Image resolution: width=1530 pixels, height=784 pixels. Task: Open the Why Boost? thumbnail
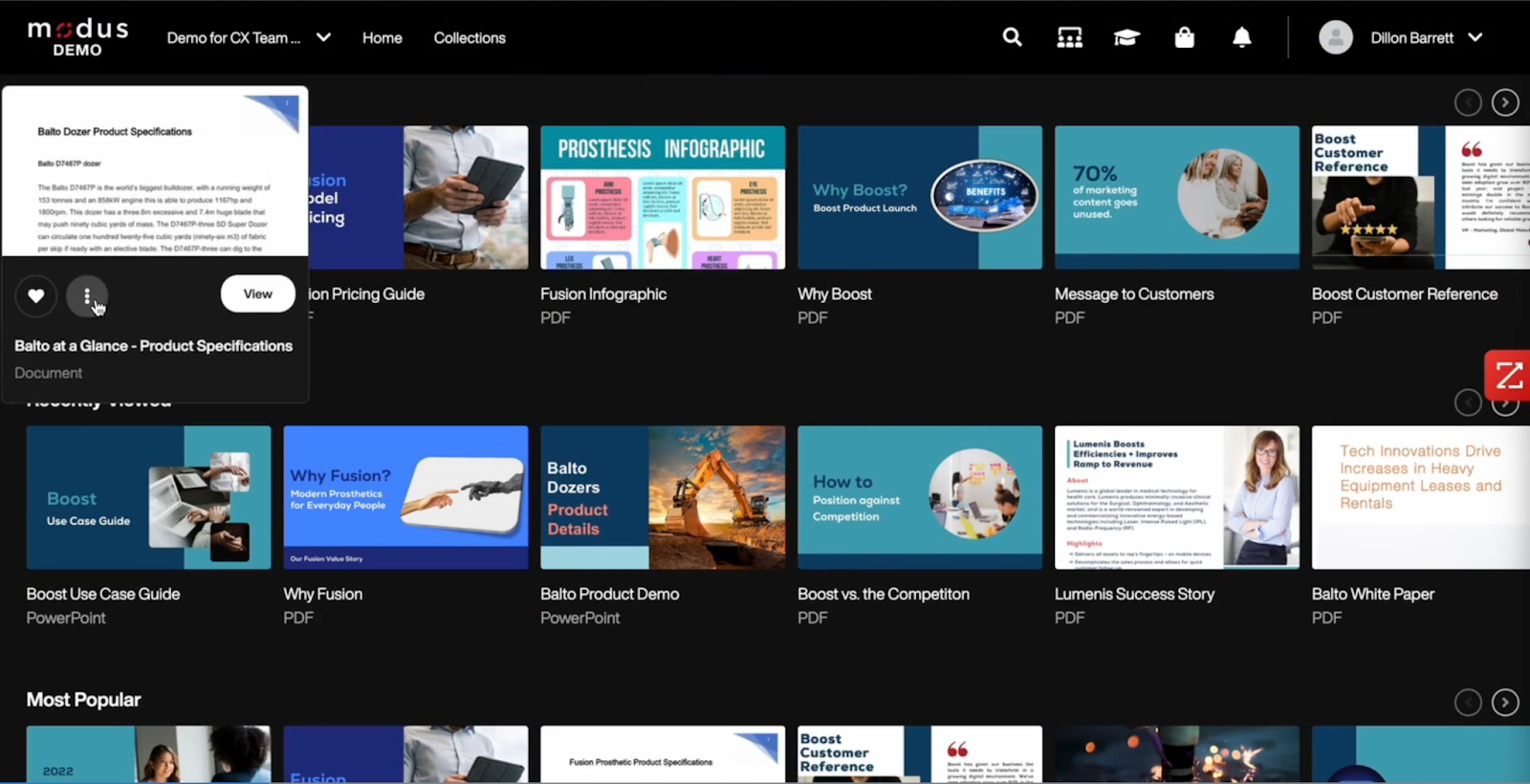[x=920, y=197]
